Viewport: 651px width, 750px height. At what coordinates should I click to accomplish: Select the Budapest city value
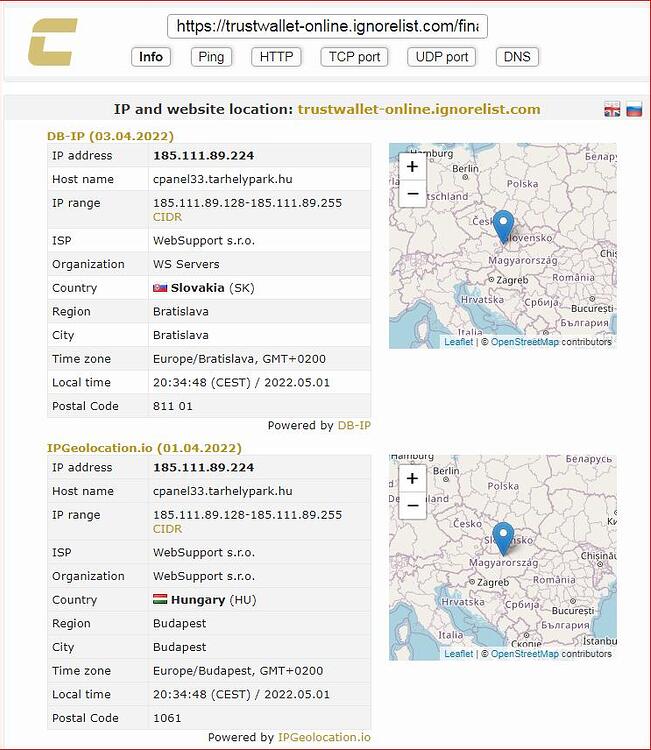point(179,647)
